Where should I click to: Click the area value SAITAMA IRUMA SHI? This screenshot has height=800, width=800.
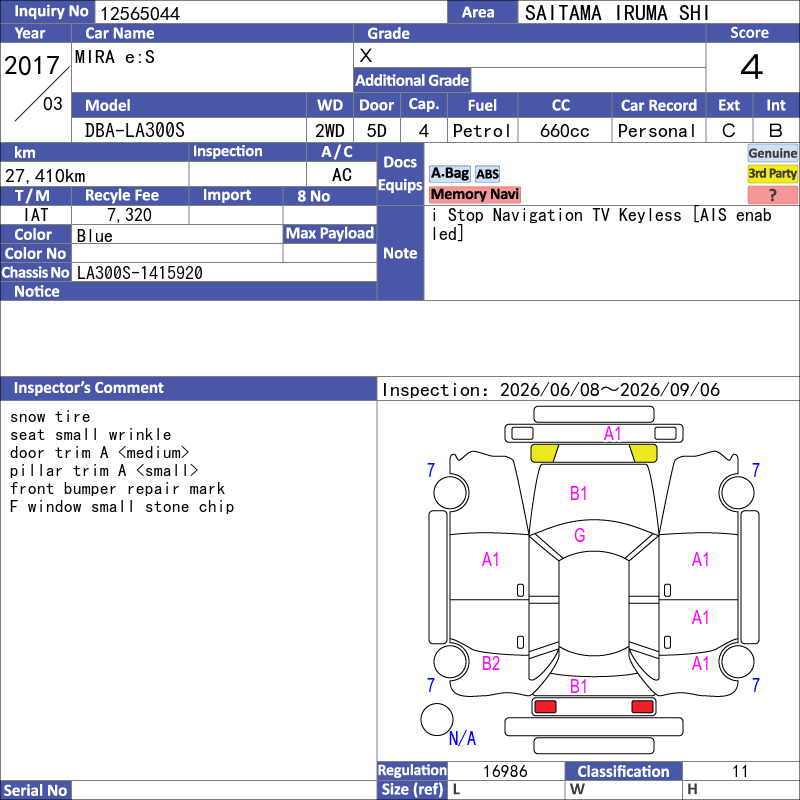pos(617,13)
